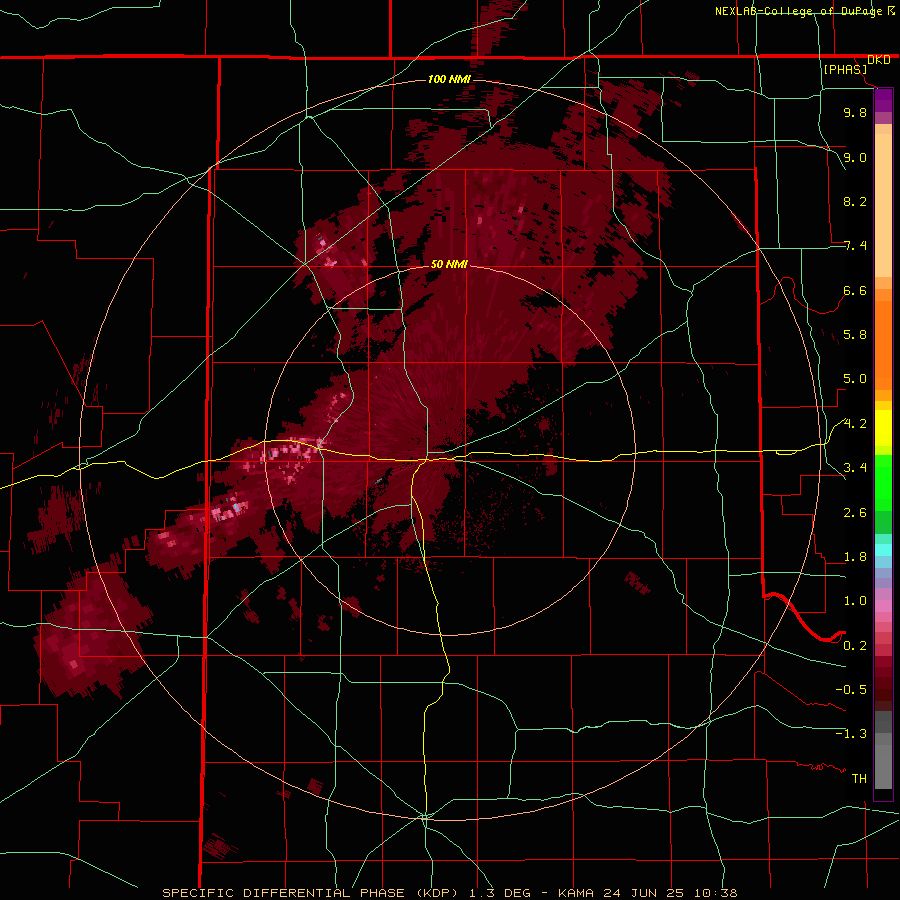Click the TH threshold label
This screenshot has width=900, height=900.
point(859,779)
